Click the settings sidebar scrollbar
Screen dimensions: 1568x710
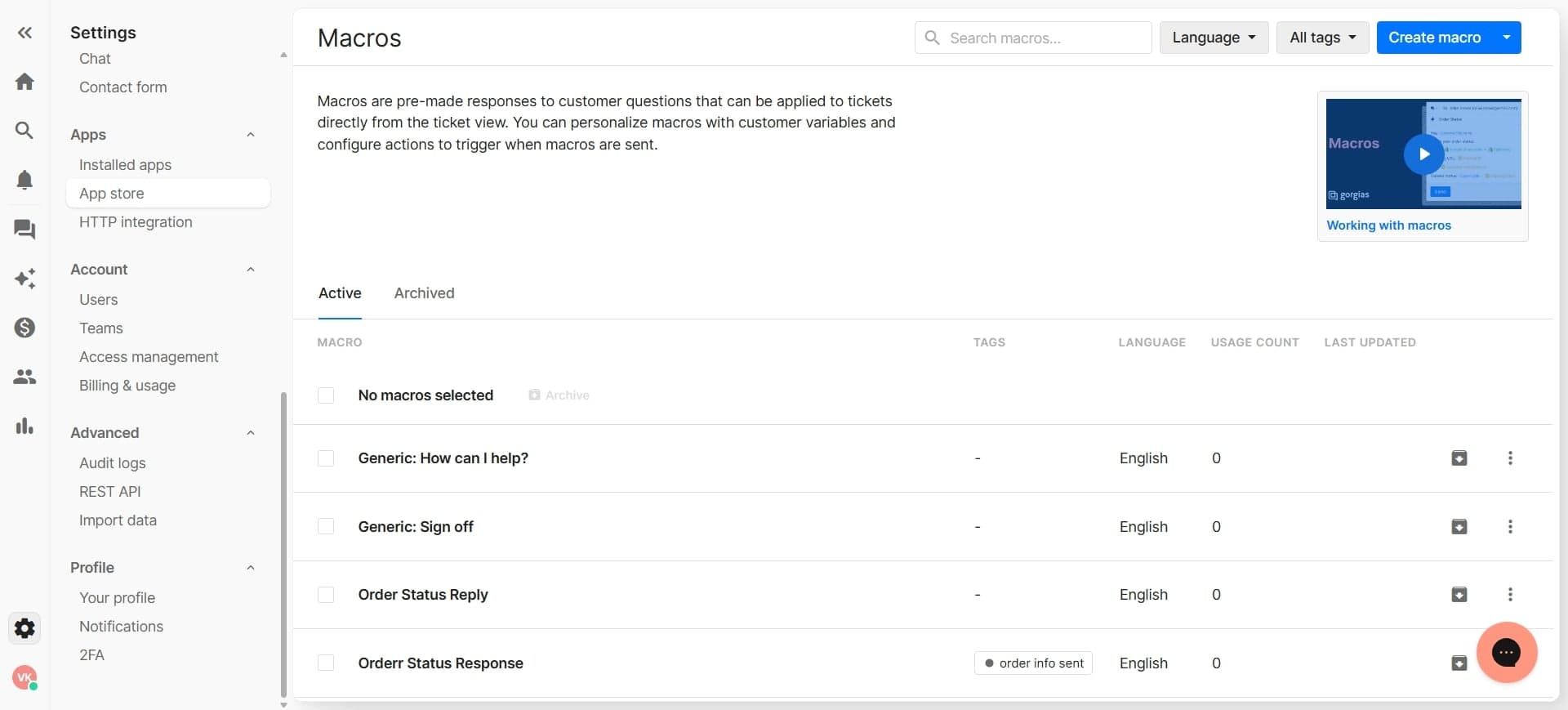(283, 543)
